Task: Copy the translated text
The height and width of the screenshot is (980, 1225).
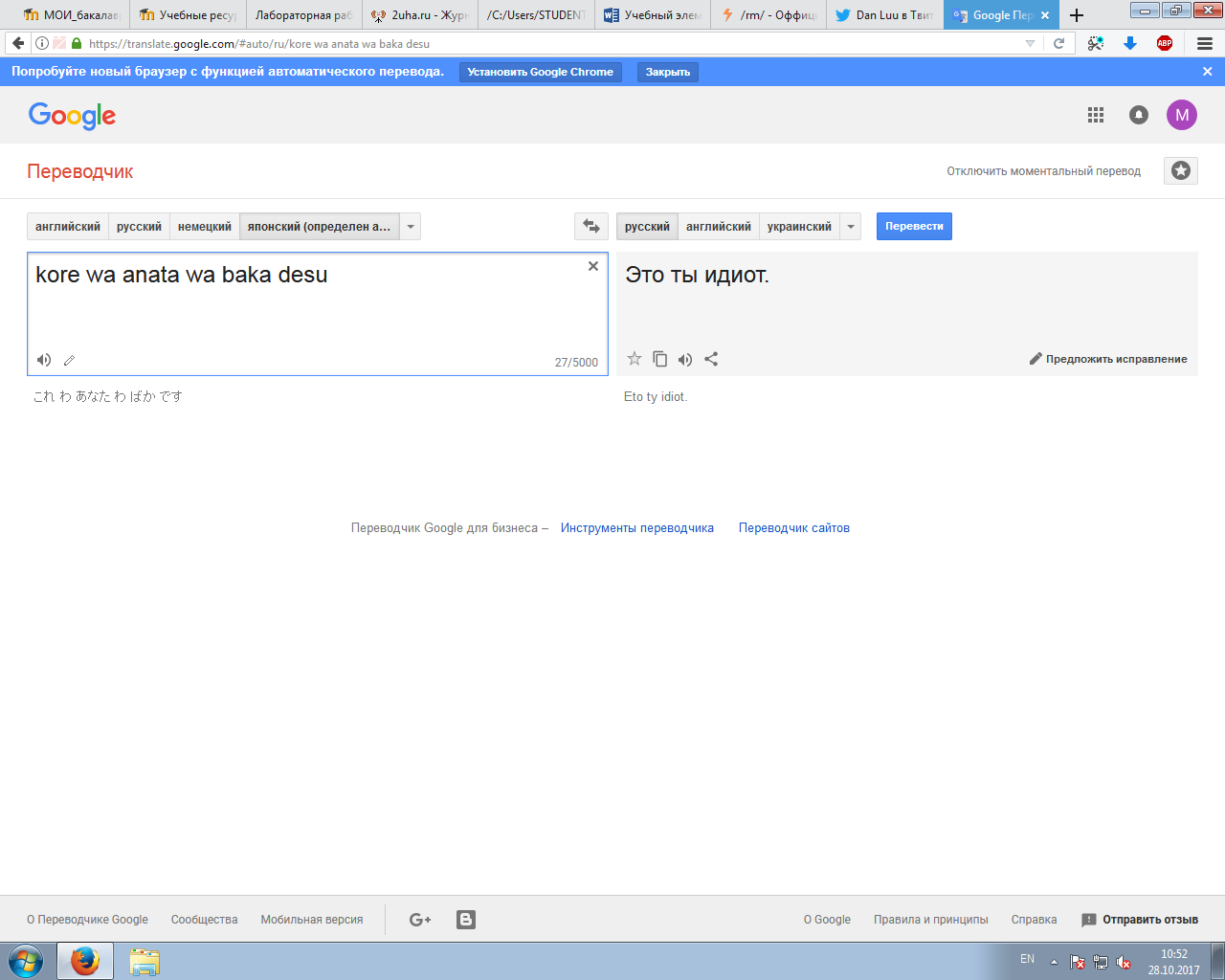Action: [659, 359]
